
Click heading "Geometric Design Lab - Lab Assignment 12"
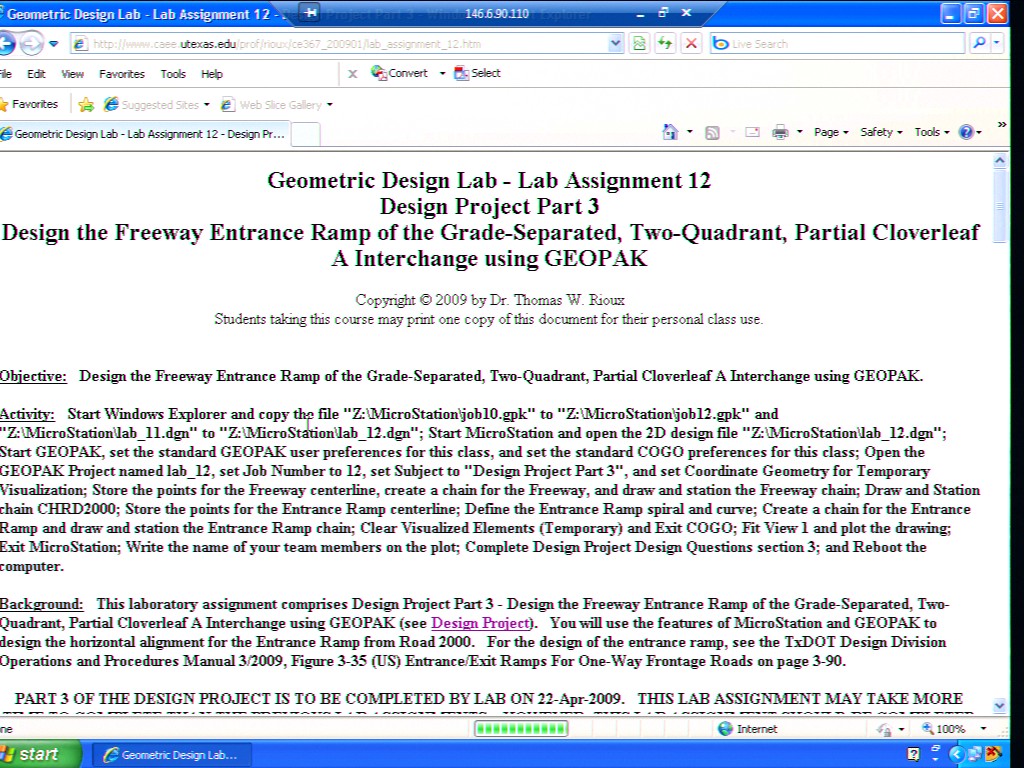pos(489,180)
